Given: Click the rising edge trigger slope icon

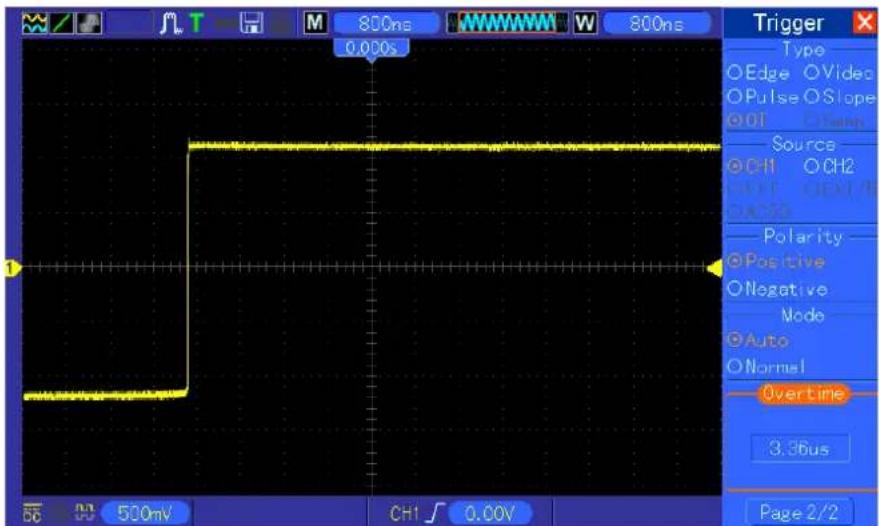Looking at the screenshot, I should [x=435, y=513].
